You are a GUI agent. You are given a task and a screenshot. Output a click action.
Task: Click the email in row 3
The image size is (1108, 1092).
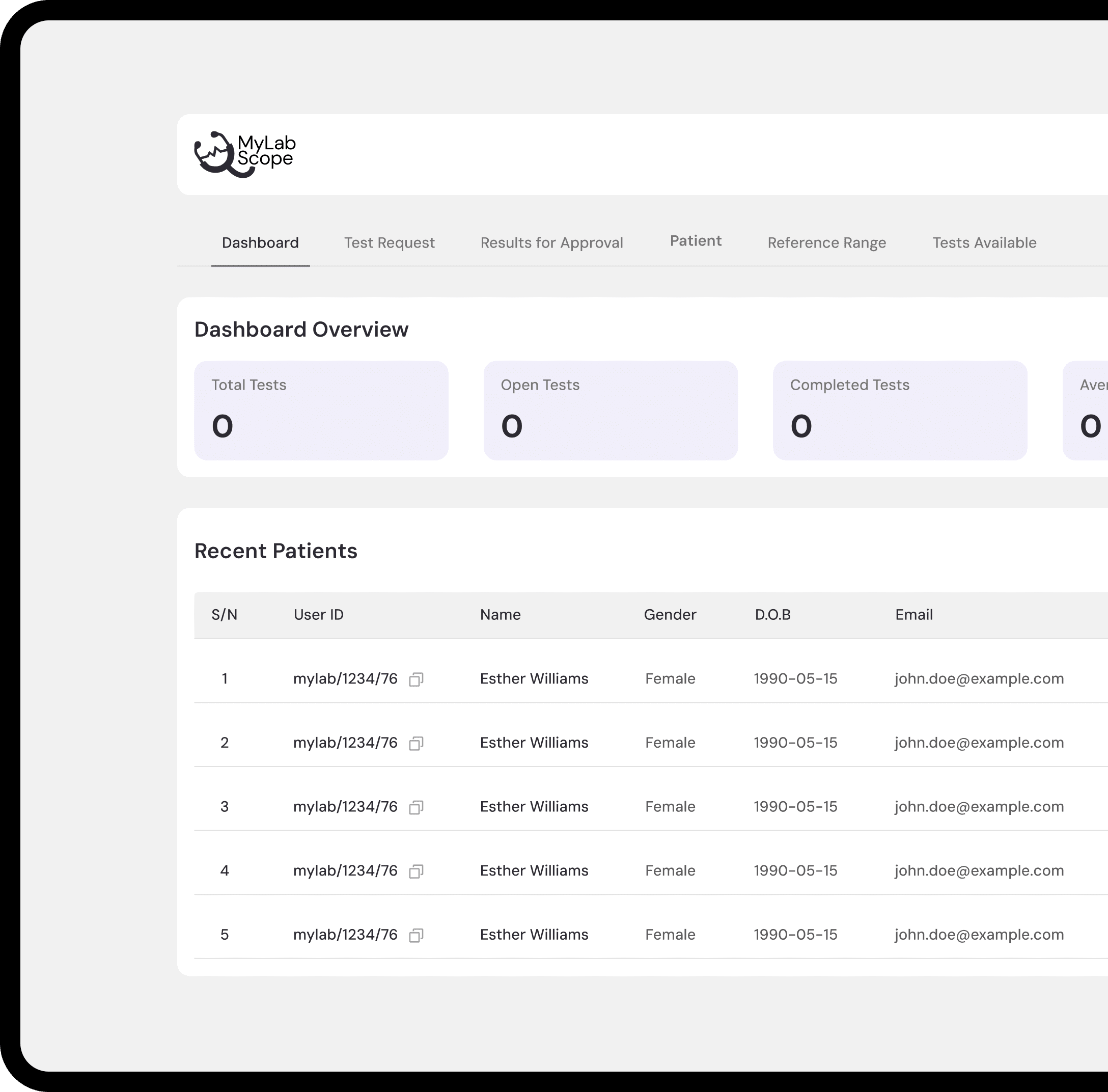pos(978,806)
